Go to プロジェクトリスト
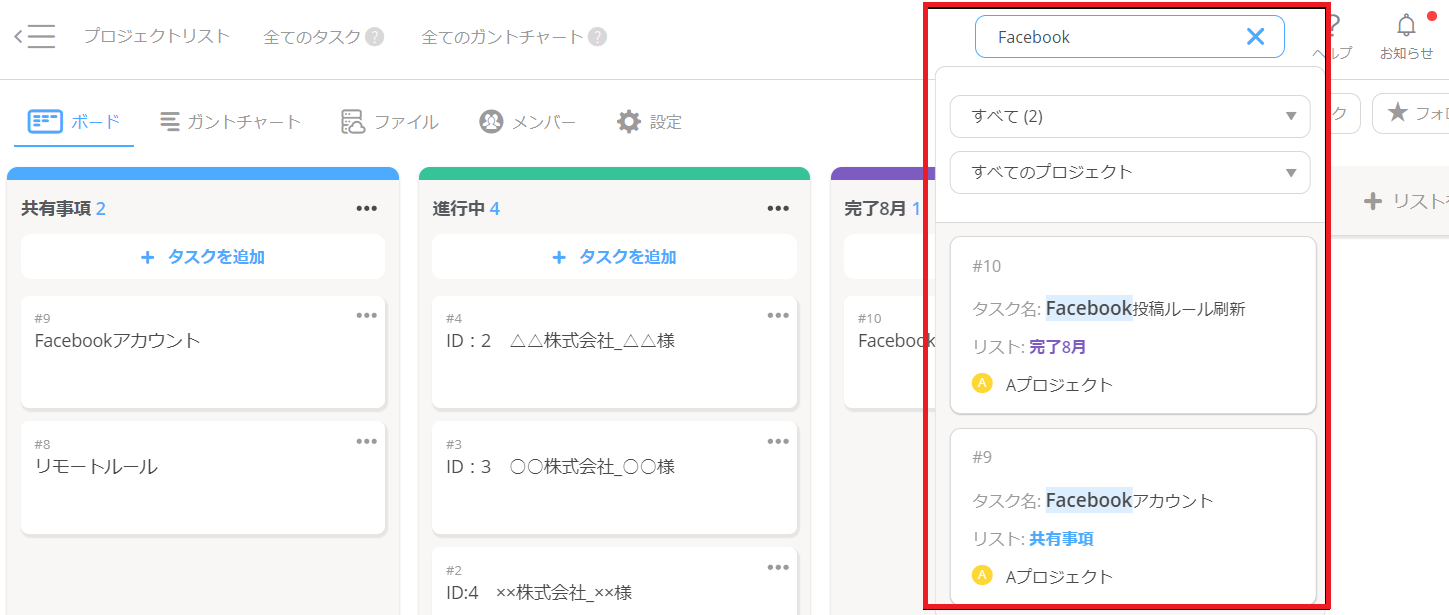 click(x=156, y=36)
